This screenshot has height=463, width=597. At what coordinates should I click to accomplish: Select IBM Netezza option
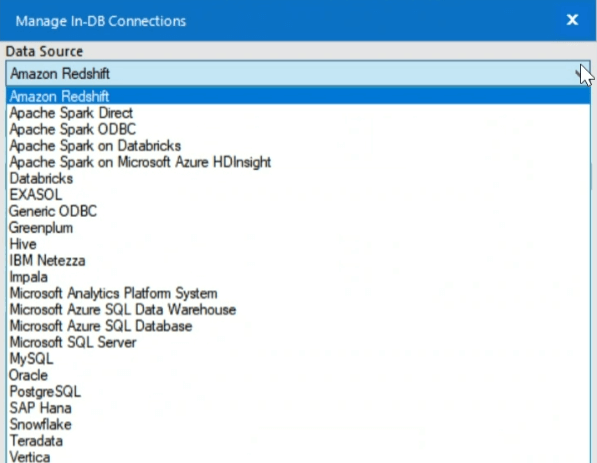pos(298,260)
